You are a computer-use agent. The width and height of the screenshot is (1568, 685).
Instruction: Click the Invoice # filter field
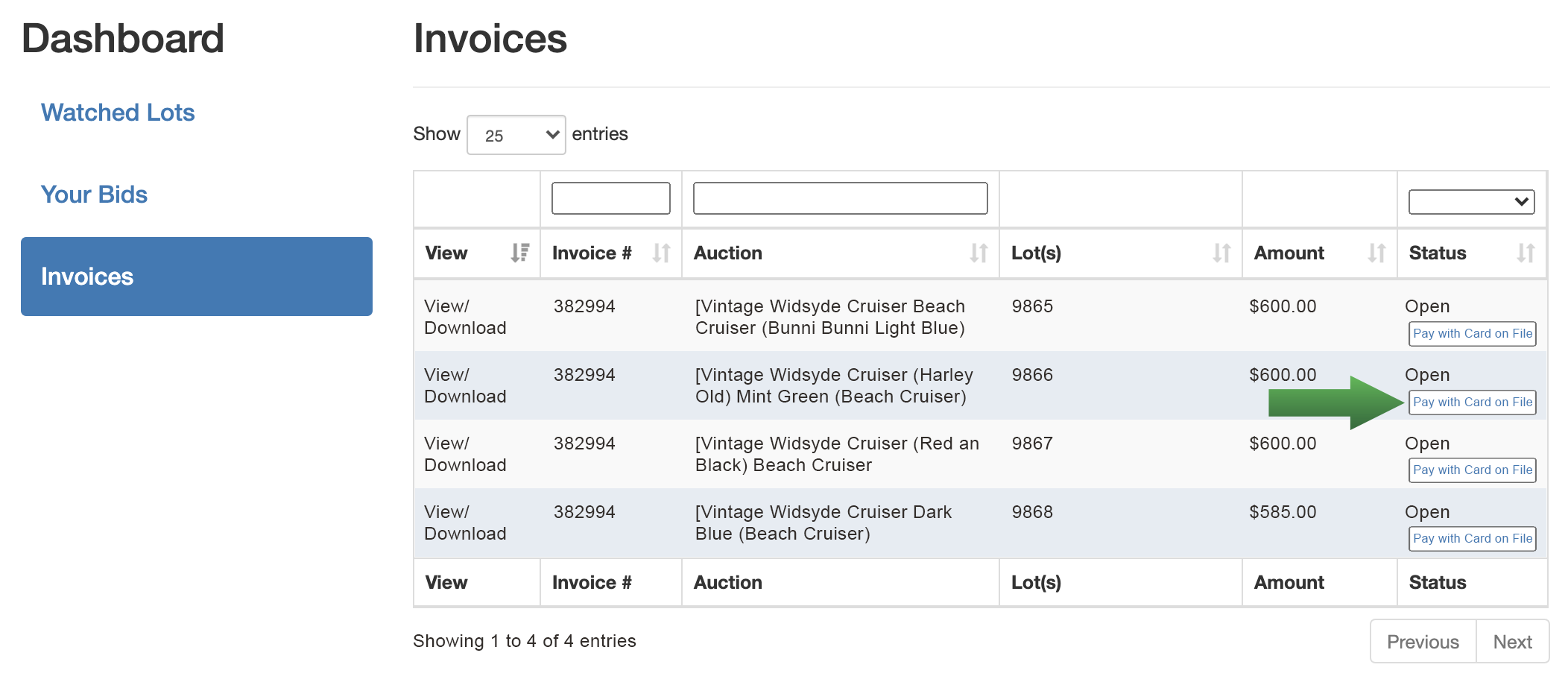[x=610, y=198]
